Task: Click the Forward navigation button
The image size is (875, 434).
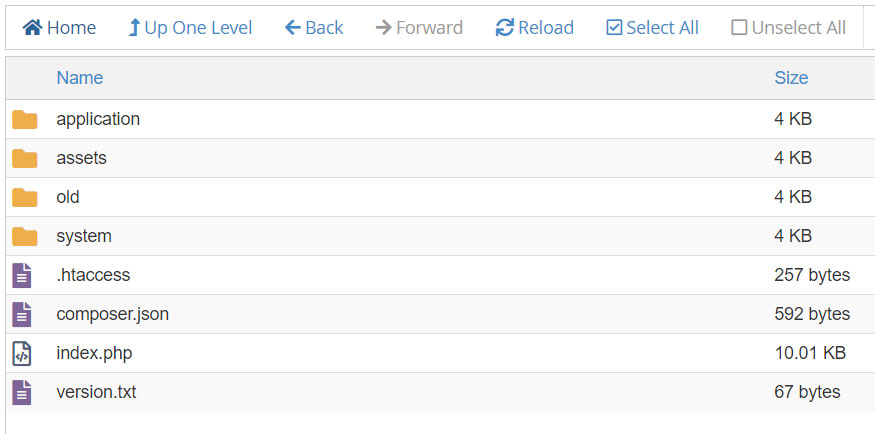Action: tap(419, 28)
